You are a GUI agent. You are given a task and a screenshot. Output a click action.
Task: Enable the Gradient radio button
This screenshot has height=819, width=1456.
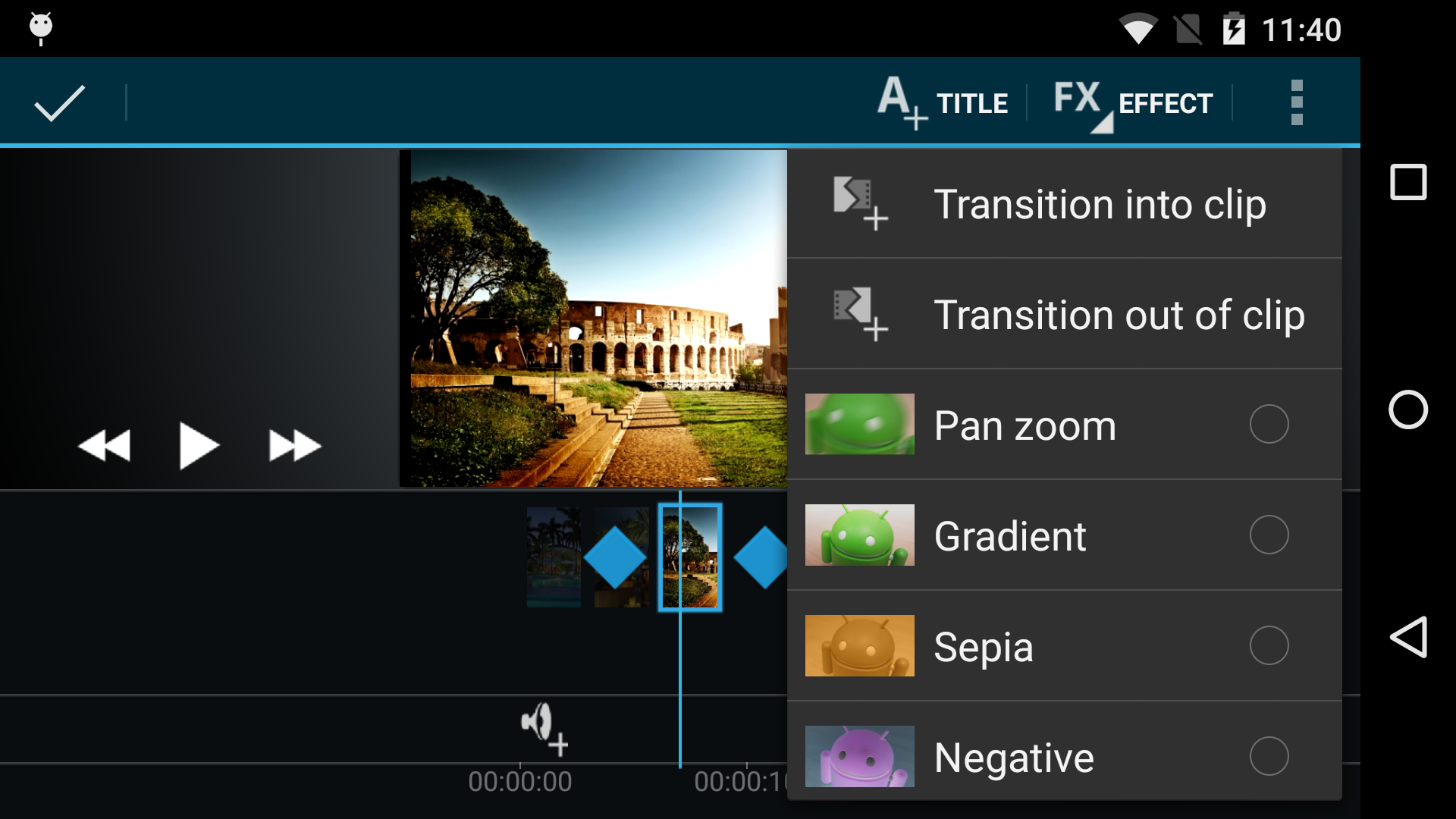click(x=1269, y=535)
